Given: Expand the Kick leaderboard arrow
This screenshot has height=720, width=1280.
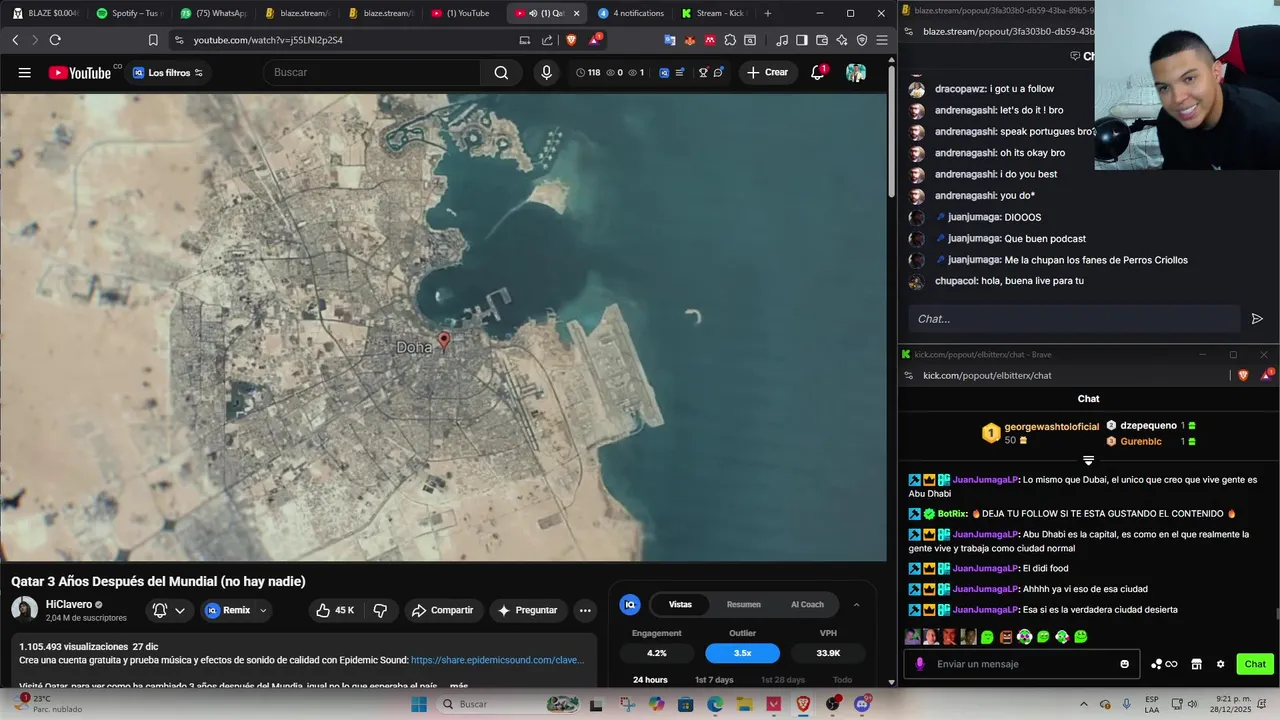Looking at the screenshot, I should pos(1089,460).
